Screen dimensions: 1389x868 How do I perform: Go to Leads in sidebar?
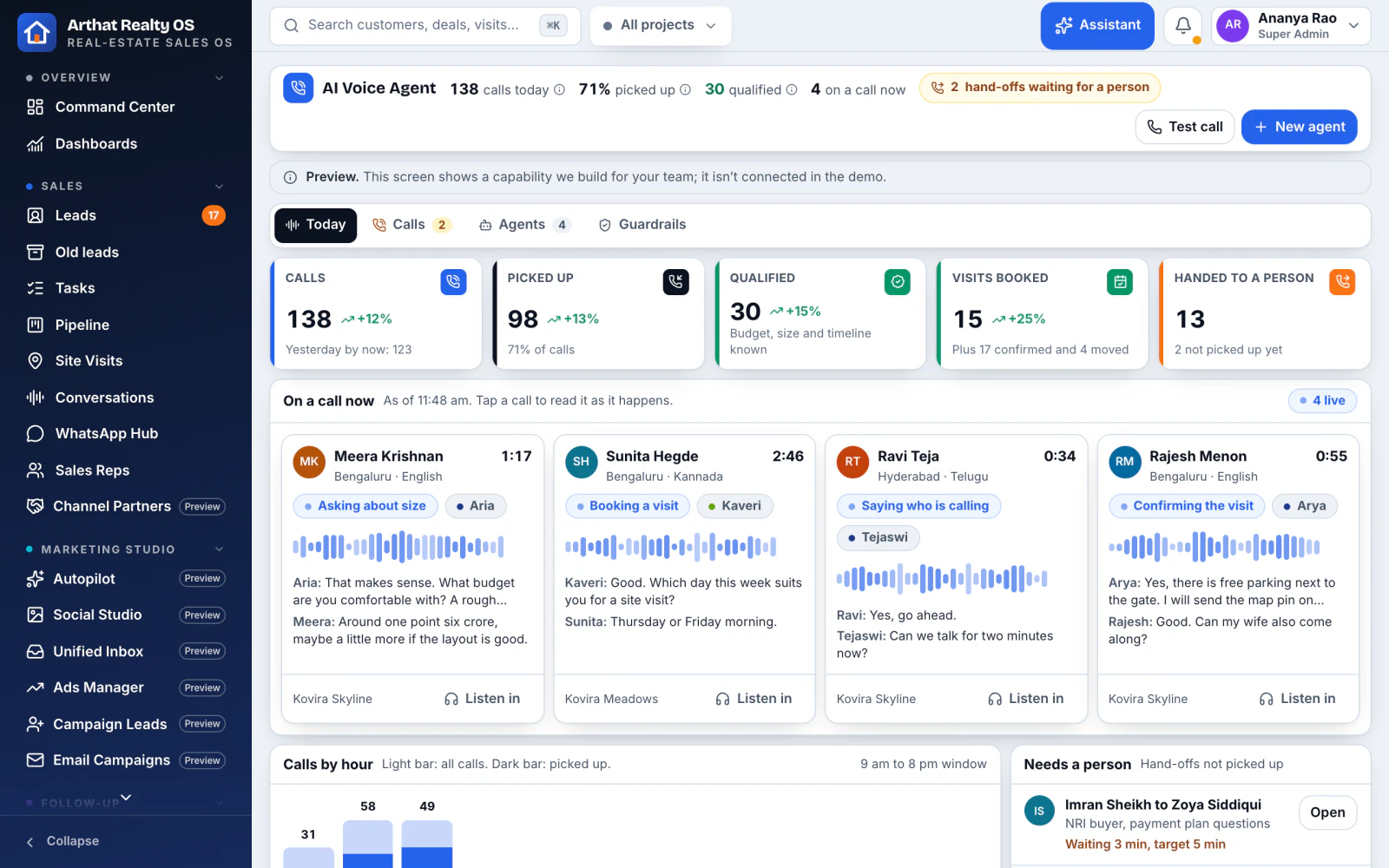click(x=126, y=215)
